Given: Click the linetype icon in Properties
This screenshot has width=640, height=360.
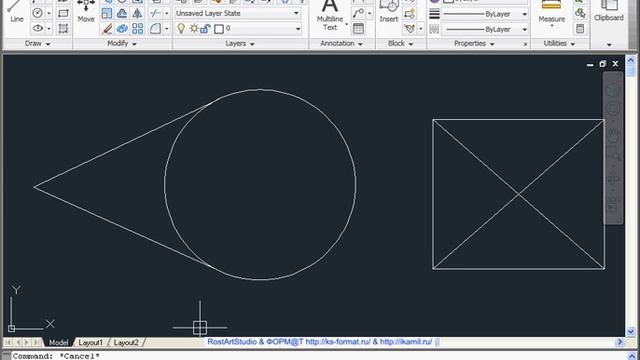Looking at the screenshot, I should pos(435,29).
